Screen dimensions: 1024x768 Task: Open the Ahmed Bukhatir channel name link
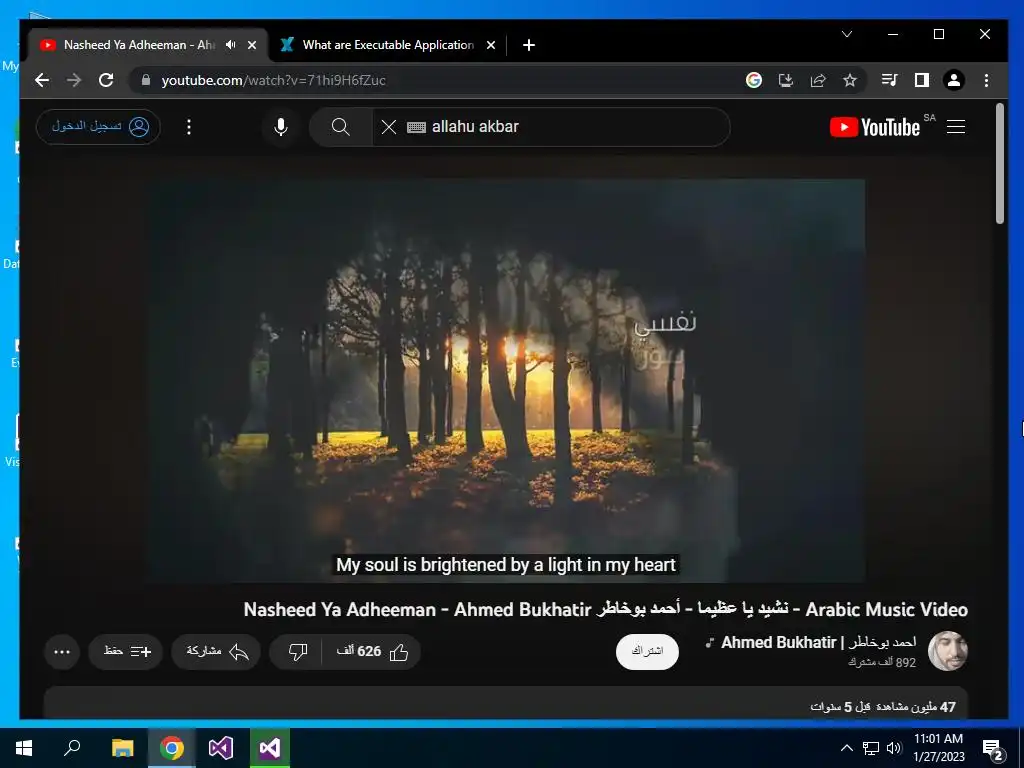(x=818, y=643)
